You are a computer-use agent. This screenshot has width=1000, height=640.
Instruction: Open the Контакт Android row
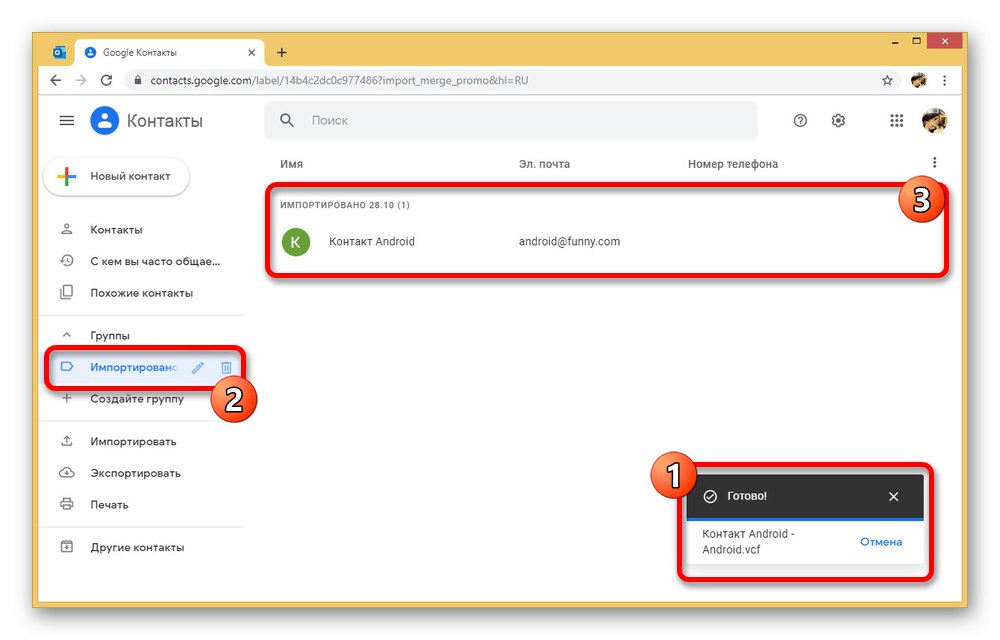(x=606, y=242)
